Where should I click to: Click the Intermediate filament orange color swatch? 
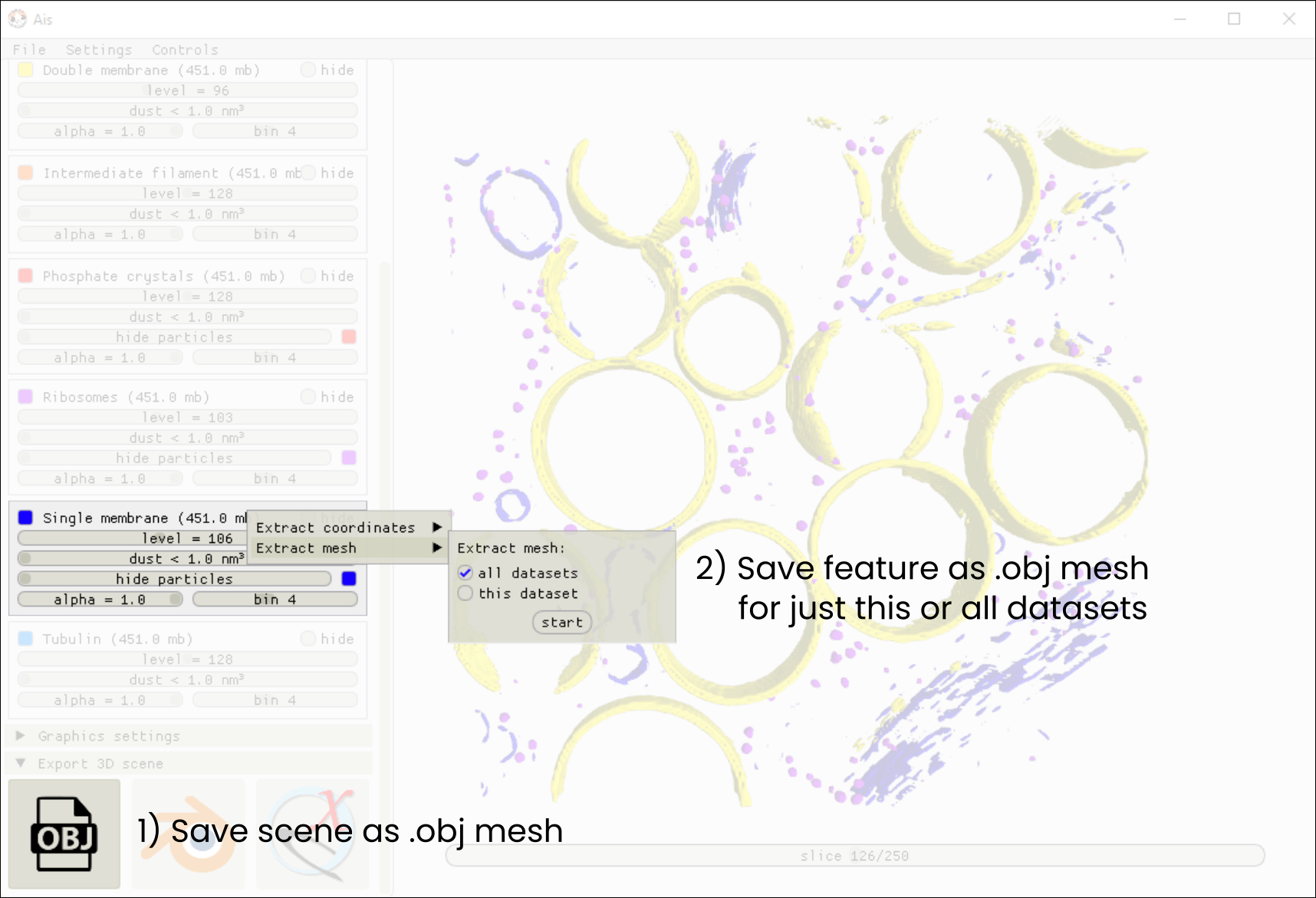[x=25, y=173]
